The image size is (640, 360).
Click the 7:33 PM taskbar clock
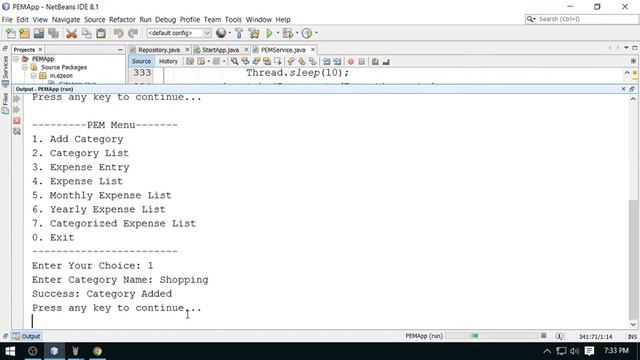click(x=616, y=351)
